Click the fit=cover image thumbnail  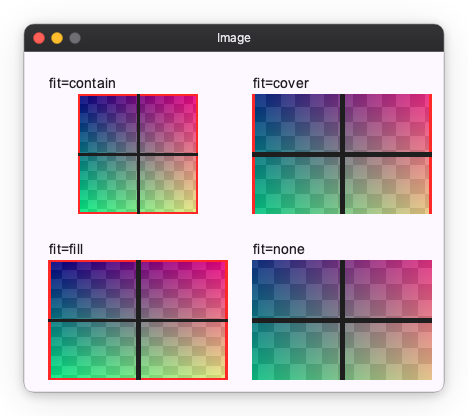342,154
